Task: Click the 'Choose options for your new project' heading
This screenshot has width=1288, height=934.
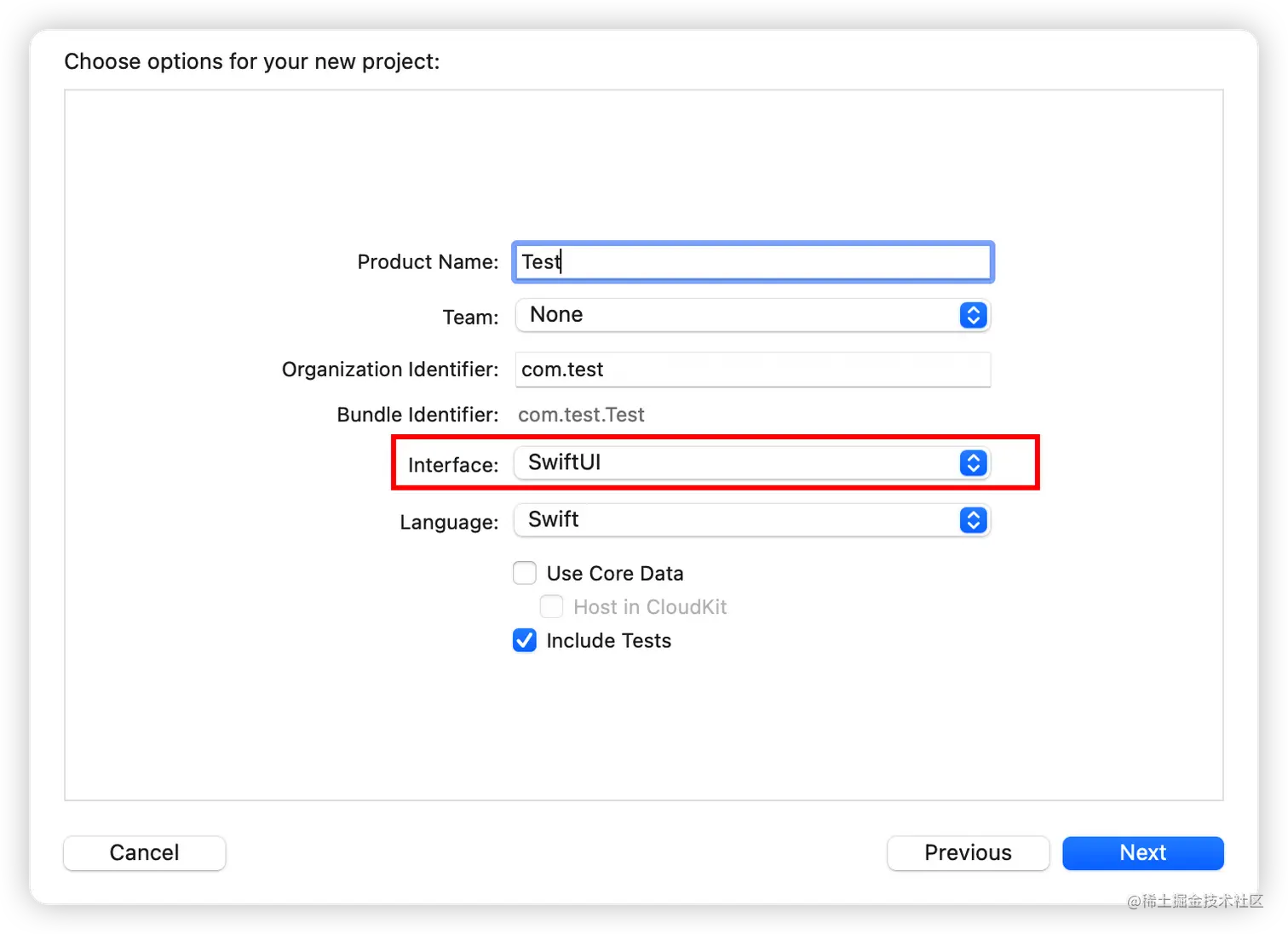Action: (x=252, y=62)
